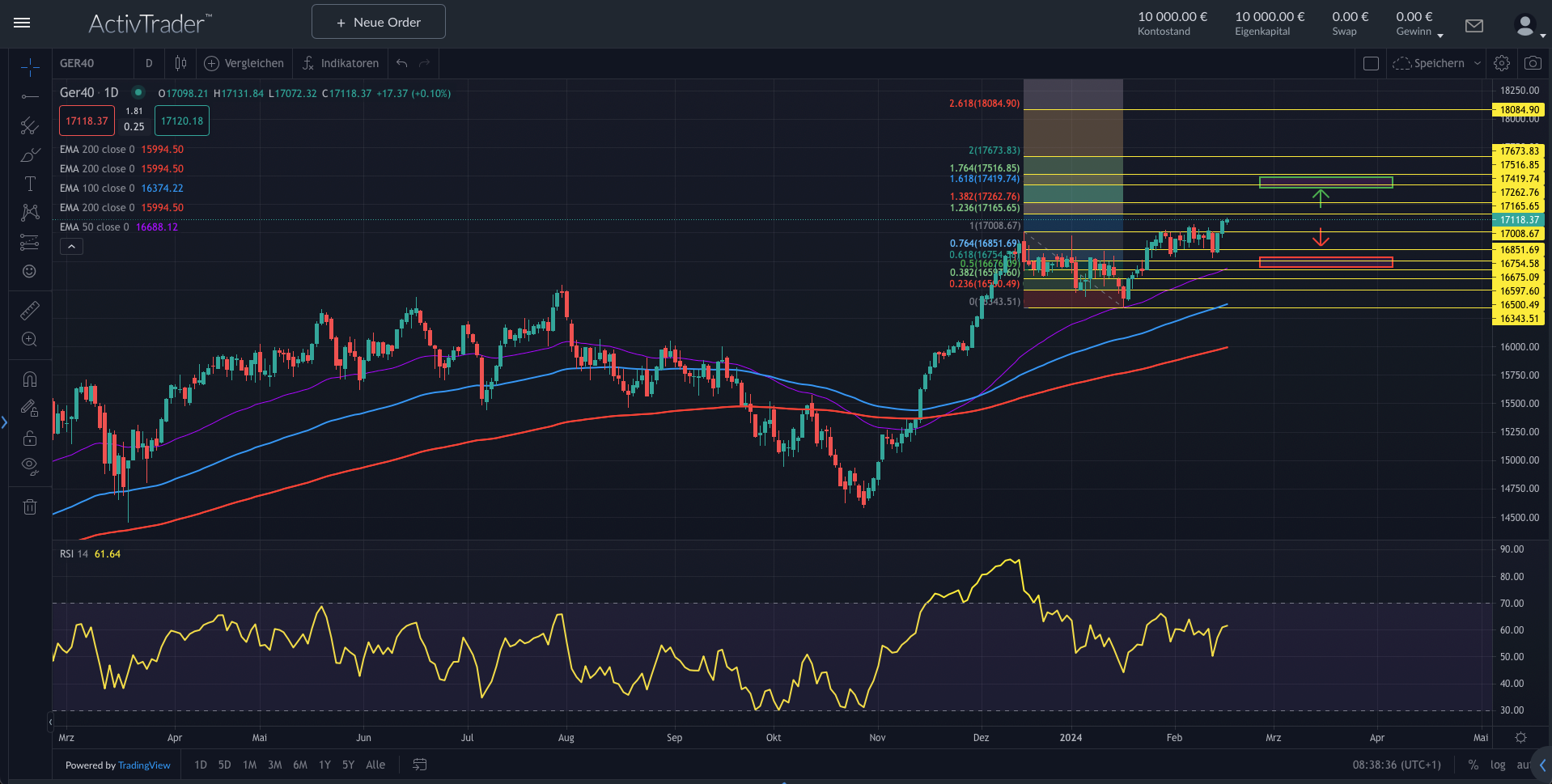1552x784 pixels.
Task: Take a chart screenshot via camera icon
Action: click(1532, 62)
